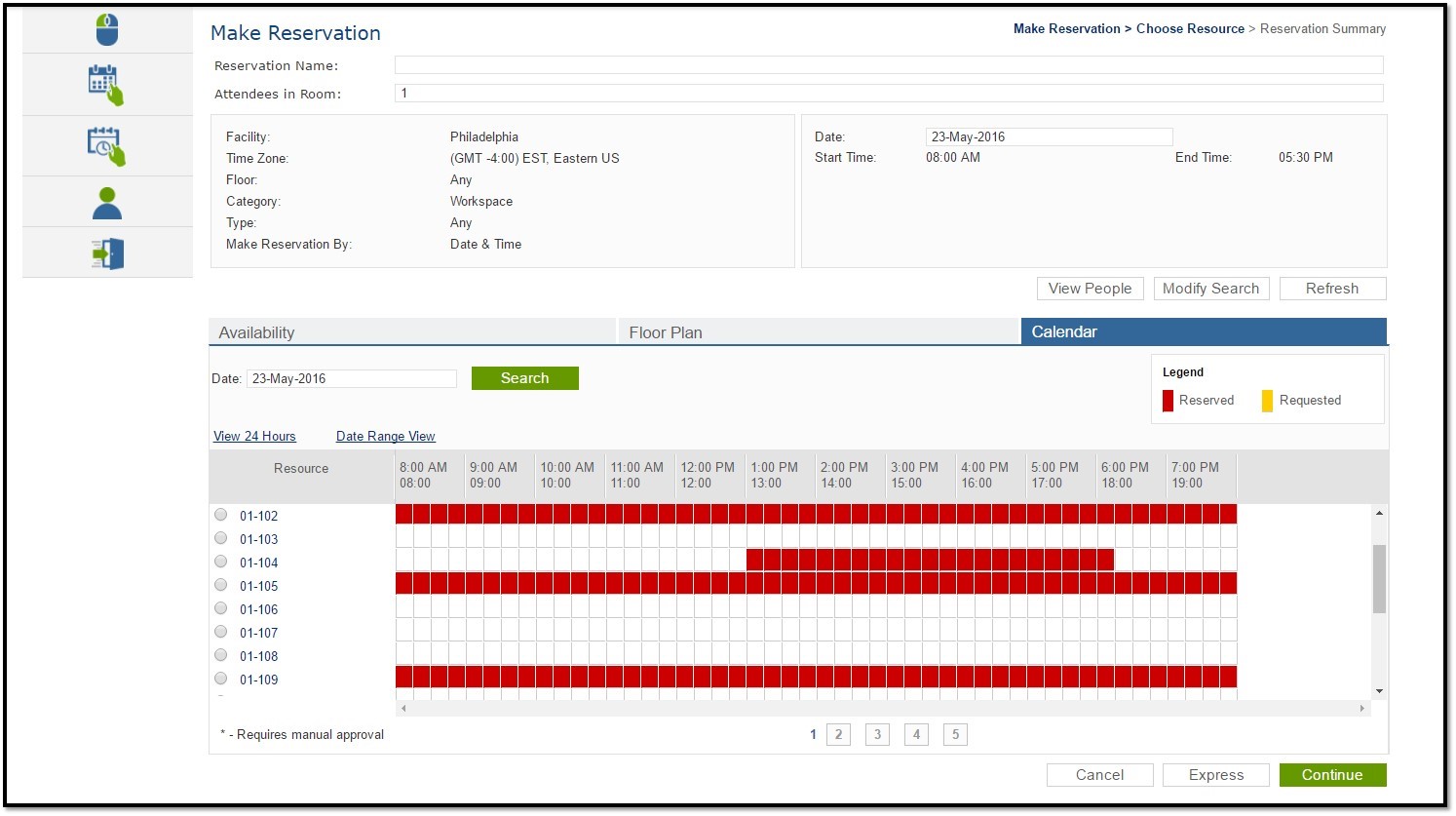Open the View 24 Hours link

(254, 437)
